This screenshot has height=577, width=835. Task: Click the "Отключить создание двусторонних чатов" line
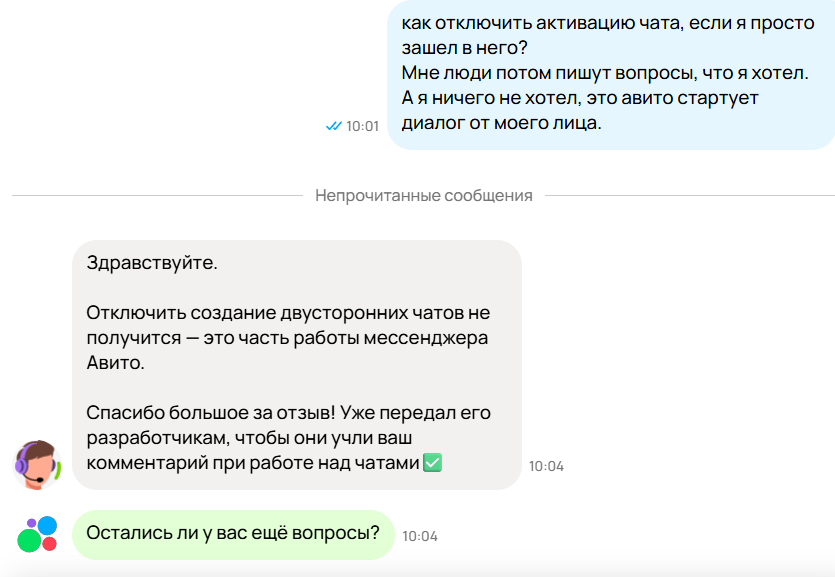click(276, 312)
